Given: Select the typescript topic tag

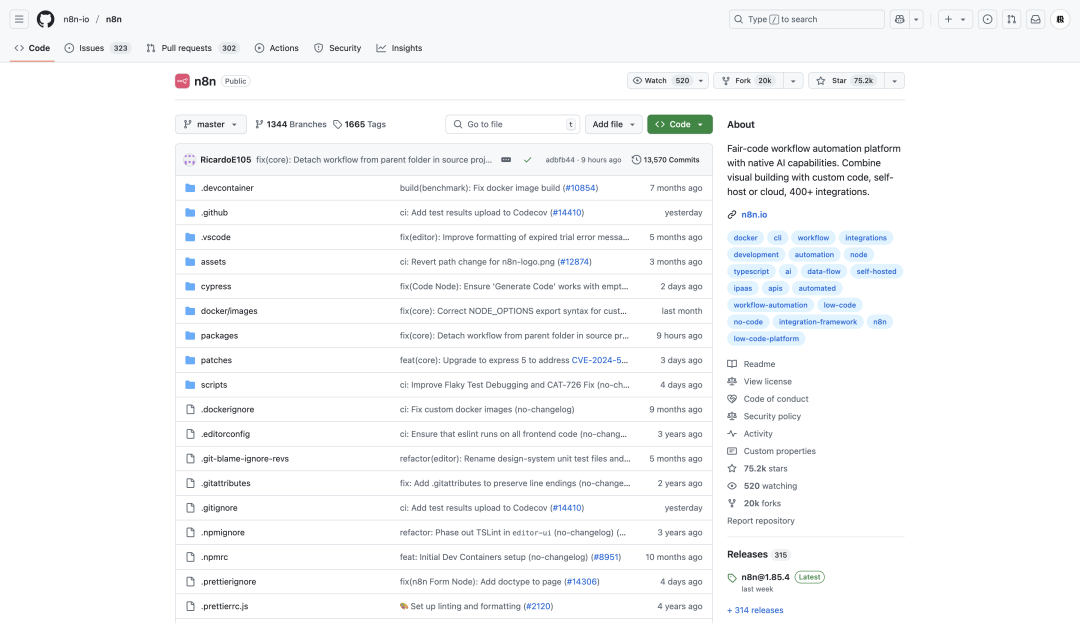Looking at the screenshot, I should coord(751,271).
